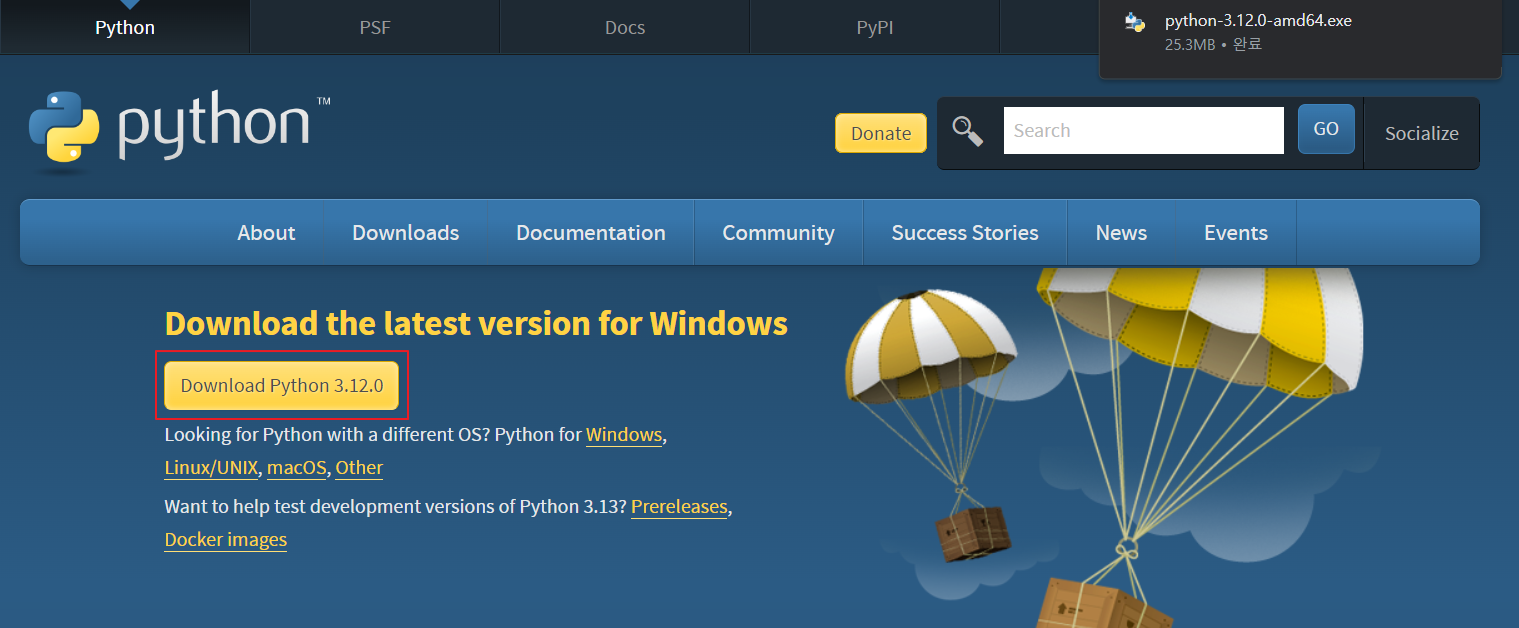Follow the Windows link
The width and height of the screenshot is (1519, 628).
click(624, 435)
